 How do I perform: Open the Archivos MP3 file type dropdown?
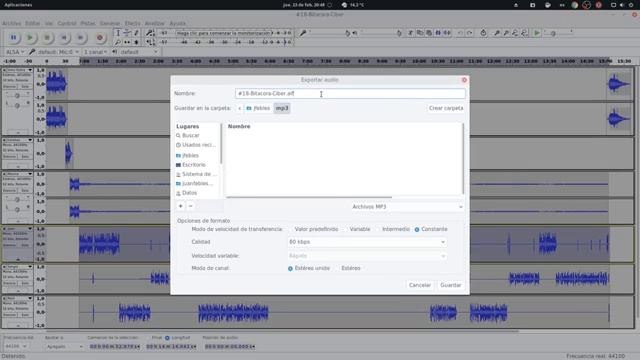pos(407,207)
